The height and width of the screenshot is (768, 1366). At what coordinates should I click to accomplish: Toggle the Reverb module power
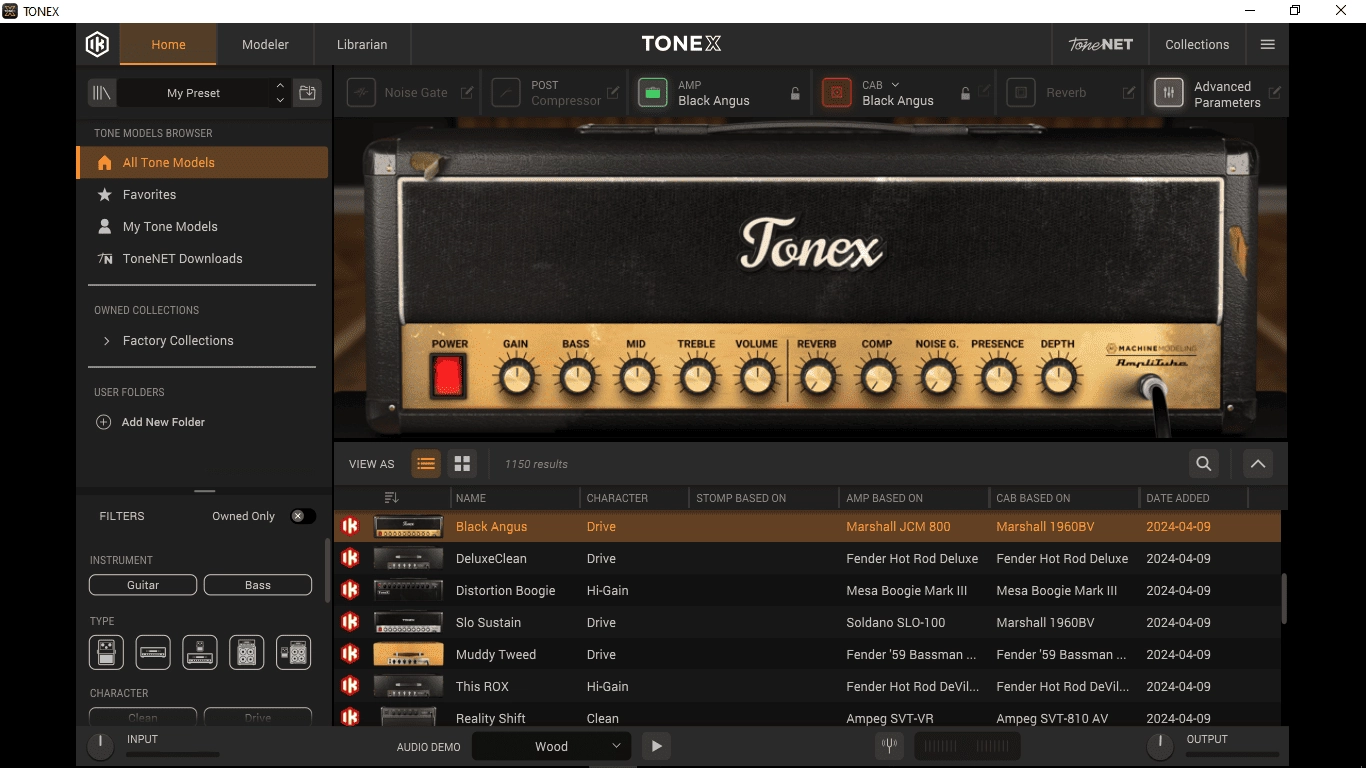pos(1020,93)
